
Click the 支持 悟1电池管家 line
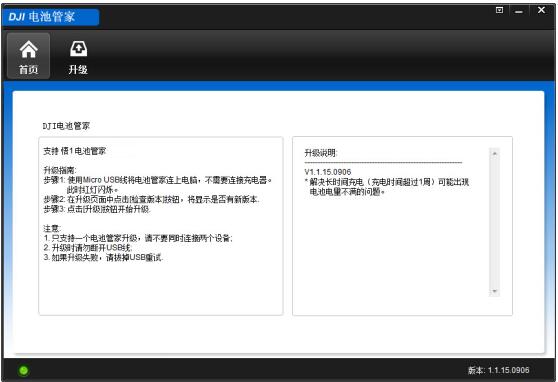pyautogui.click(x=75, y=151)
